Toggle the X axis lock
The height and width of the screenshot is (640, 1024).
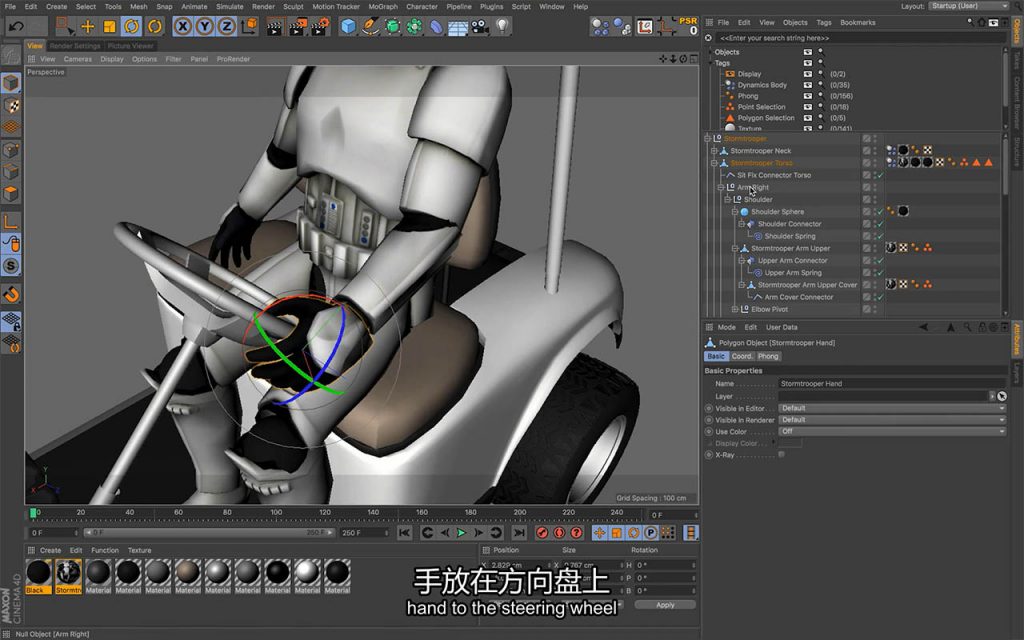[x=183, y=27]
